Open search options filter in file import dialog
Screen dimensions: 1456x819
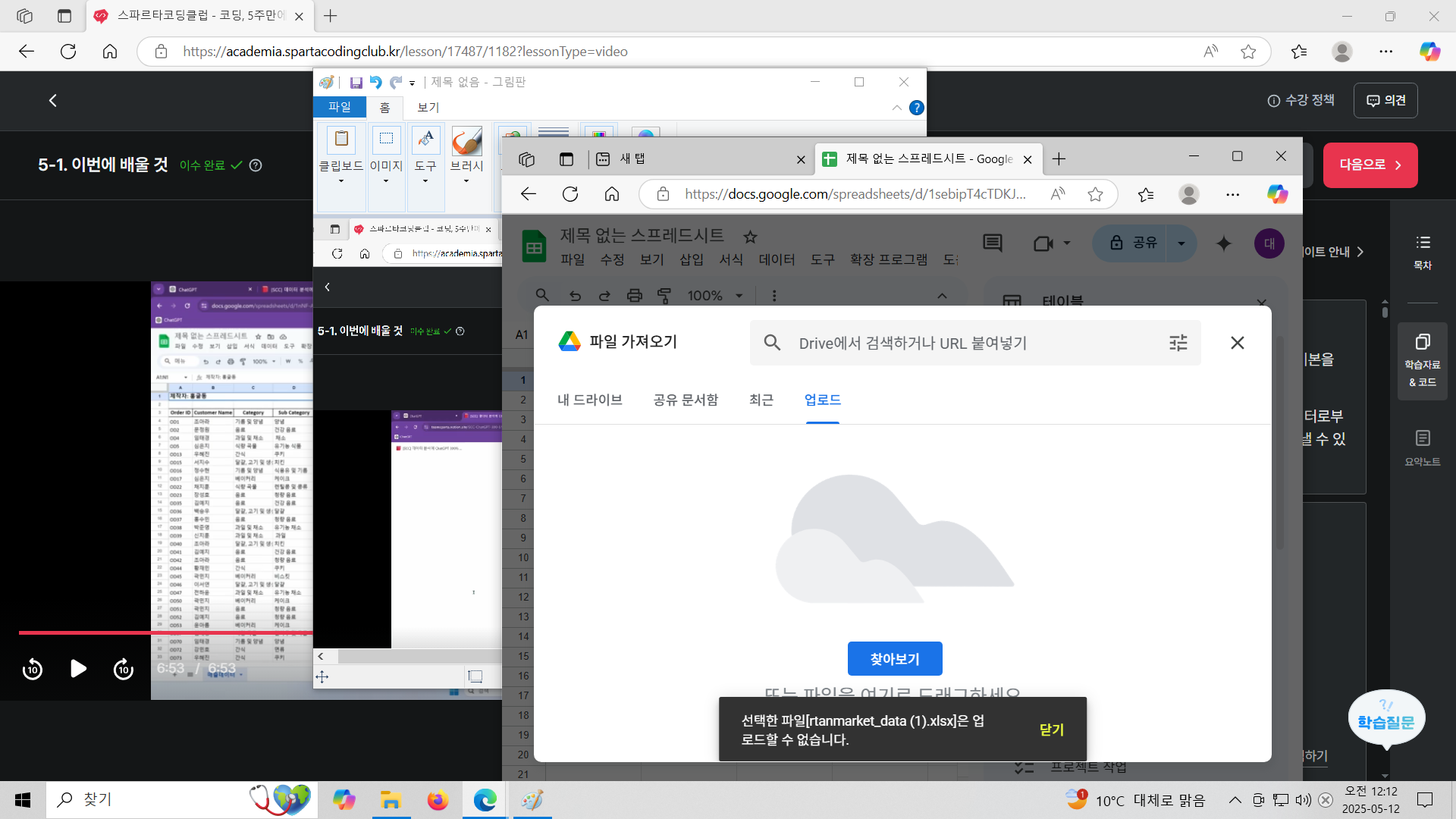pos(1178,343)
